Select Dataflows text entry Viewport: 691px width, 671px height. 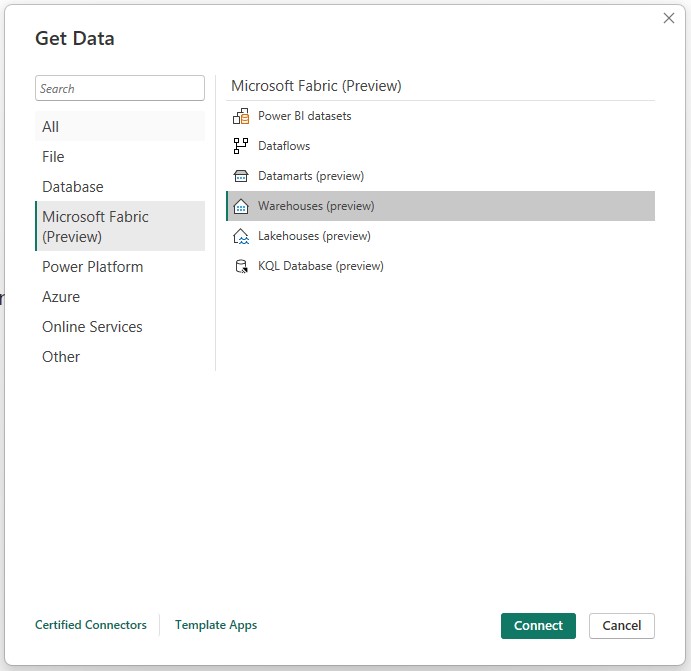click(x=284, y=146)
